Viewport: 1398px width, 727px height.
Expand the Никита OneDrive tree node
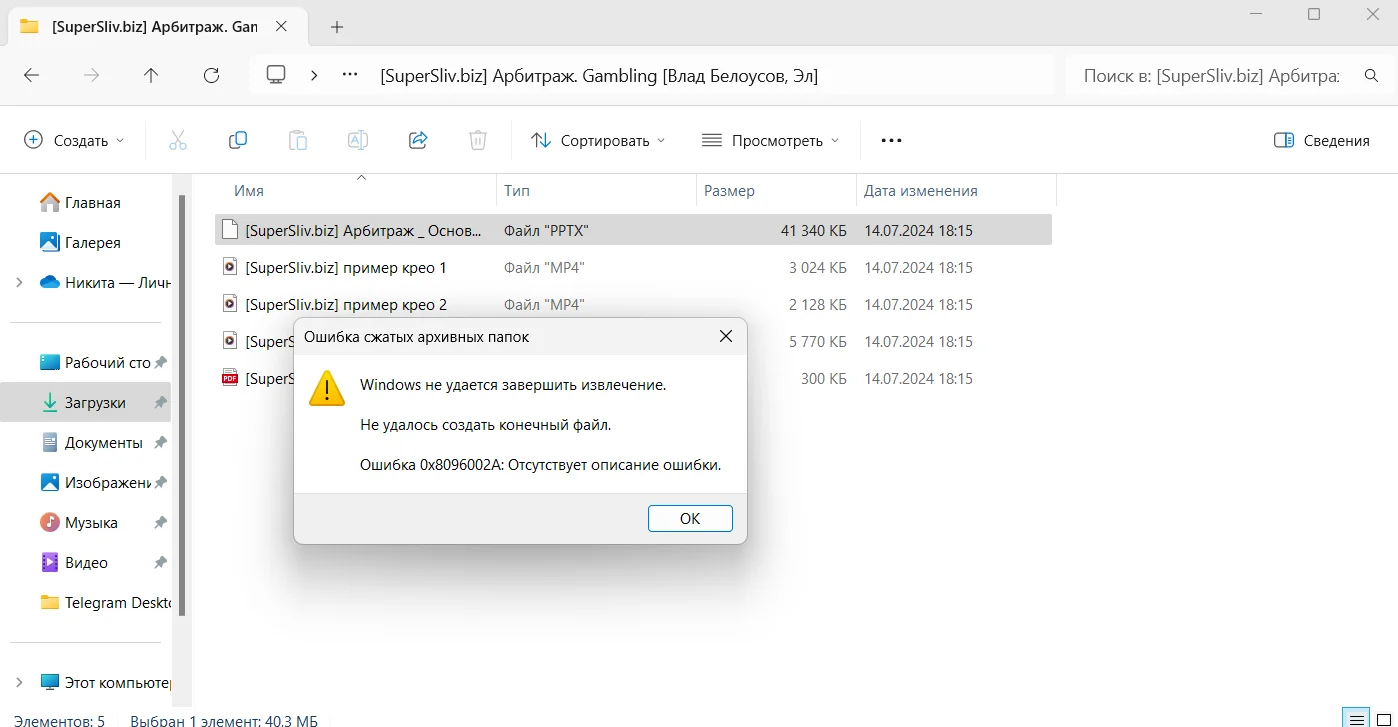pyautogui.click(x=19, y=283)
